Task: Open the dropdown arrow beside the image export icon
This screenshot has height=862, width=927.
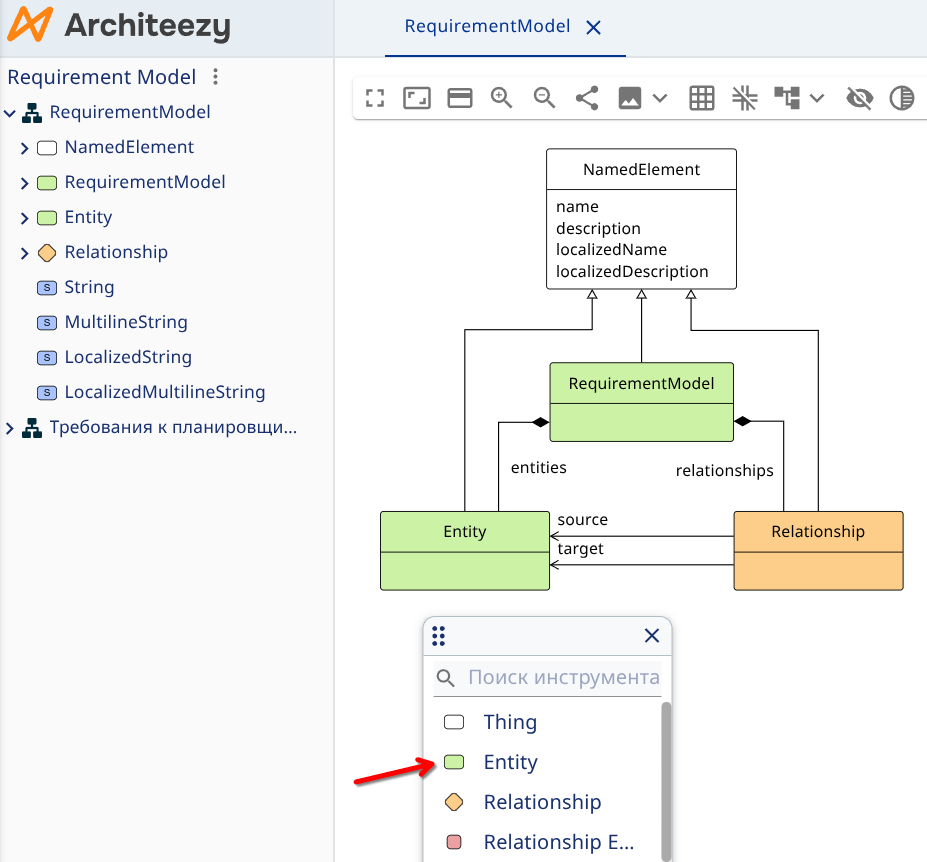Action: pos(659,98)
